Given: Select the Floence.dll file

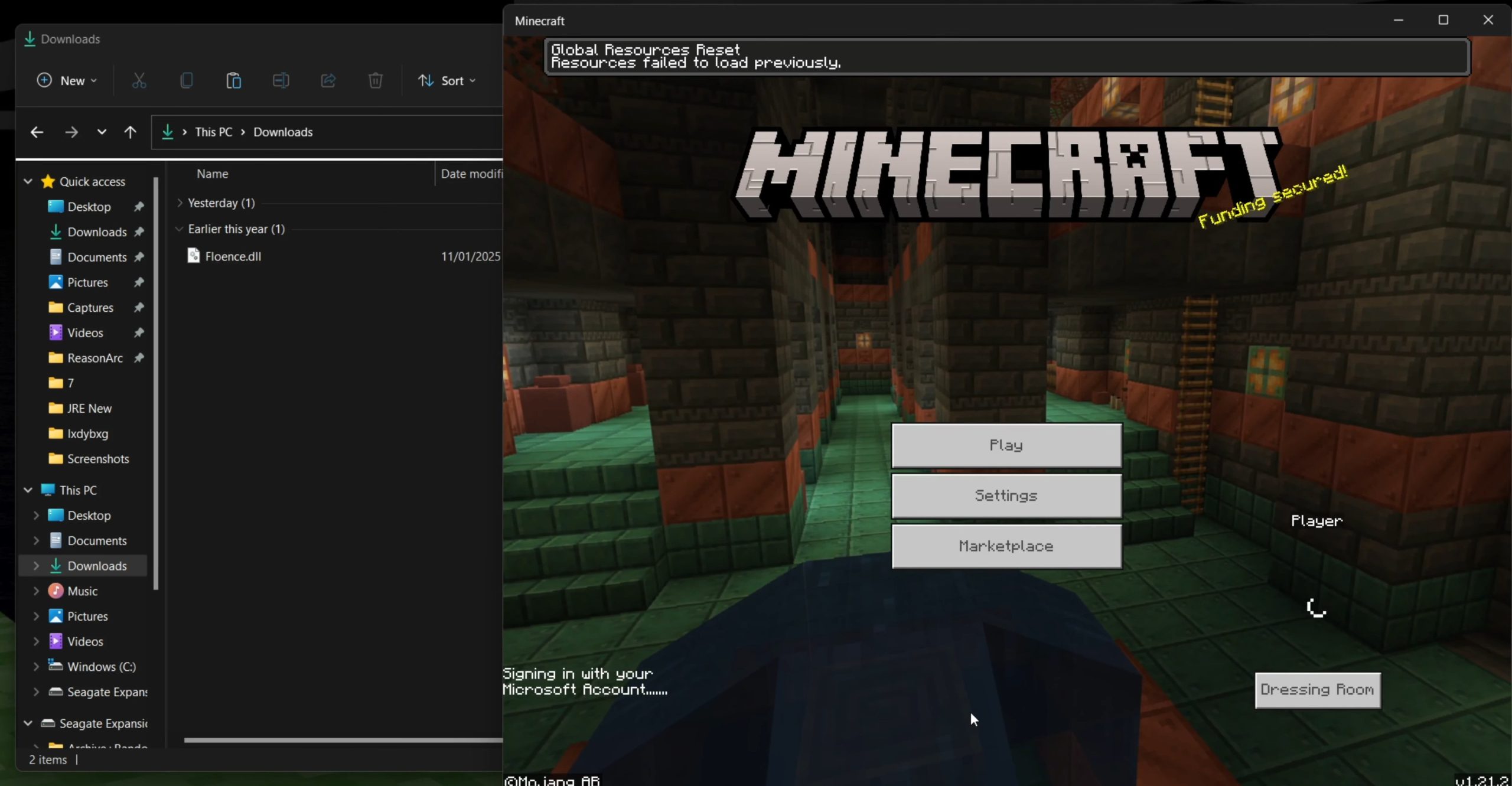Looking at the screenshot, I should 233,256.
